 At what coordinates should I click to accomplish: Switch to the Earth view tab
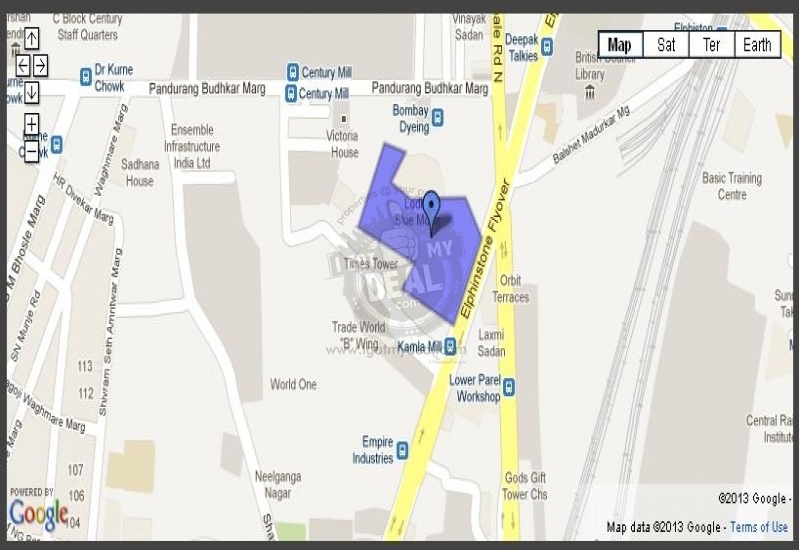tap(757, 45)
